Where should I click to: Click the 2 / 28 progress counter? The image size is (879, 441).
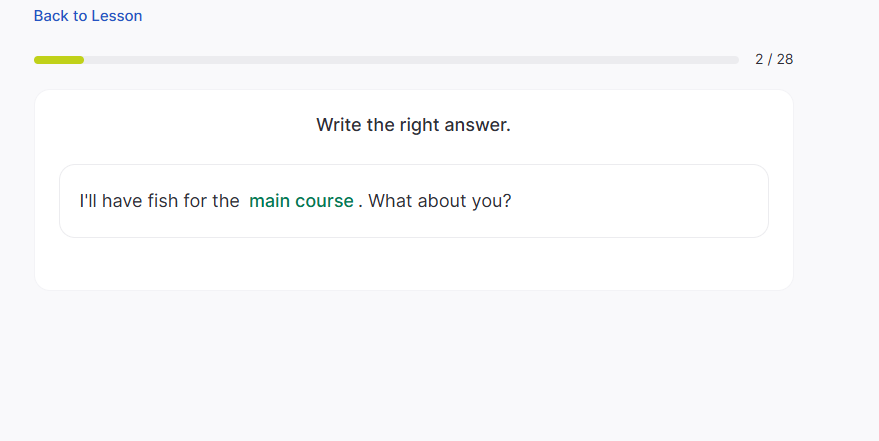[774, 59]
